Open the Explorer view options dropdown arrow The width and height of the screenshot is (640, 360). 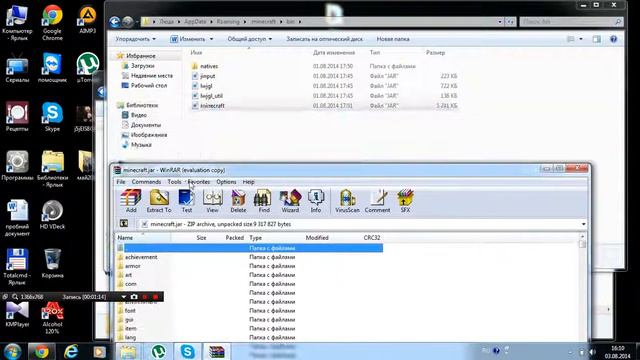(581, 39)
